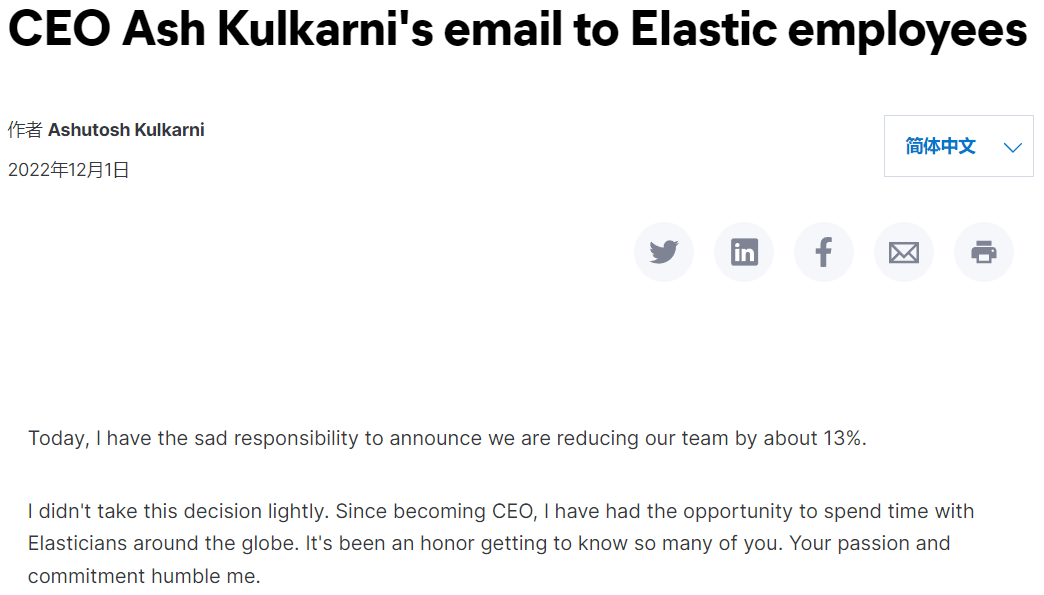1044x595 pixels.
Task: Expand the language chevron arrow
Action: (1012, 147)
